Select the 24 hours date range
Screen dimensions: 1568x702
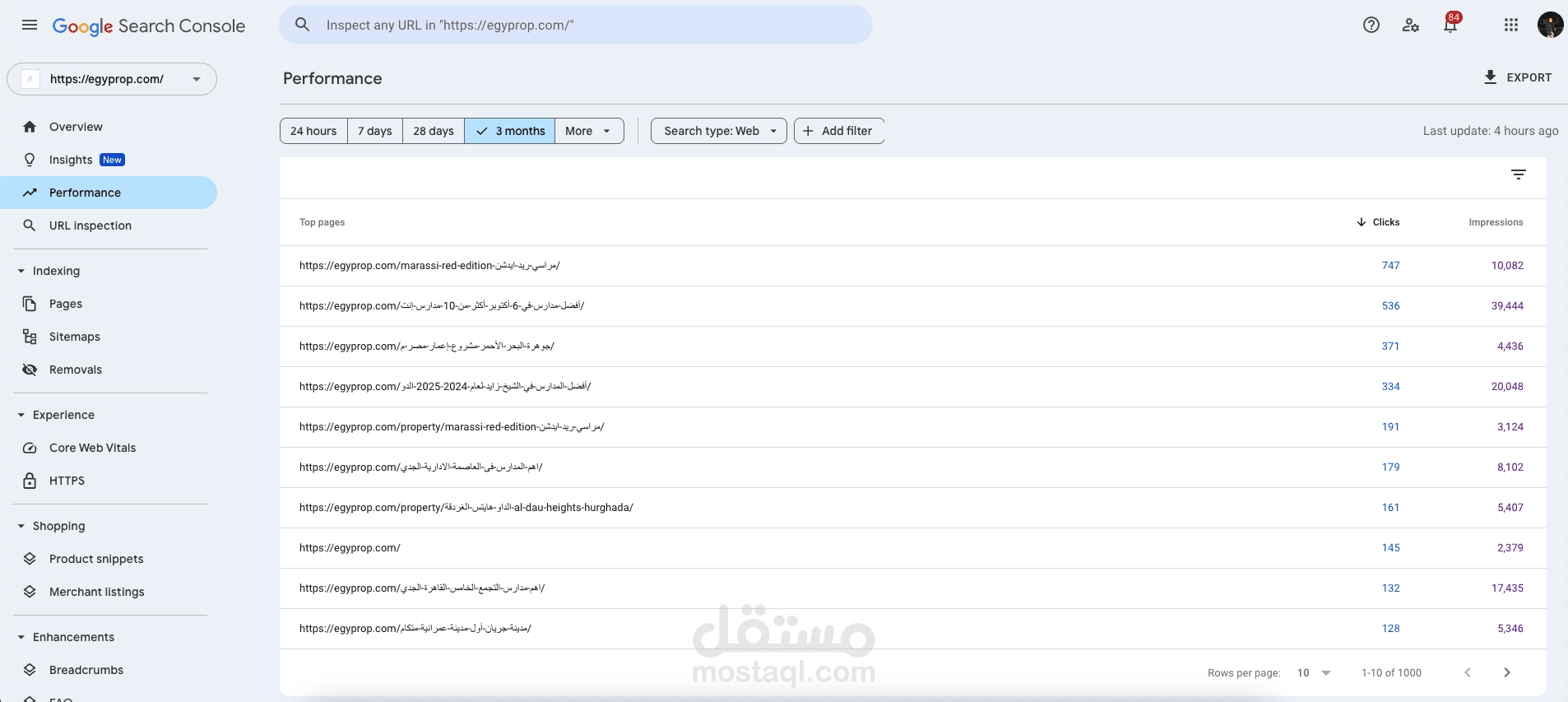[x=313, y=131]
